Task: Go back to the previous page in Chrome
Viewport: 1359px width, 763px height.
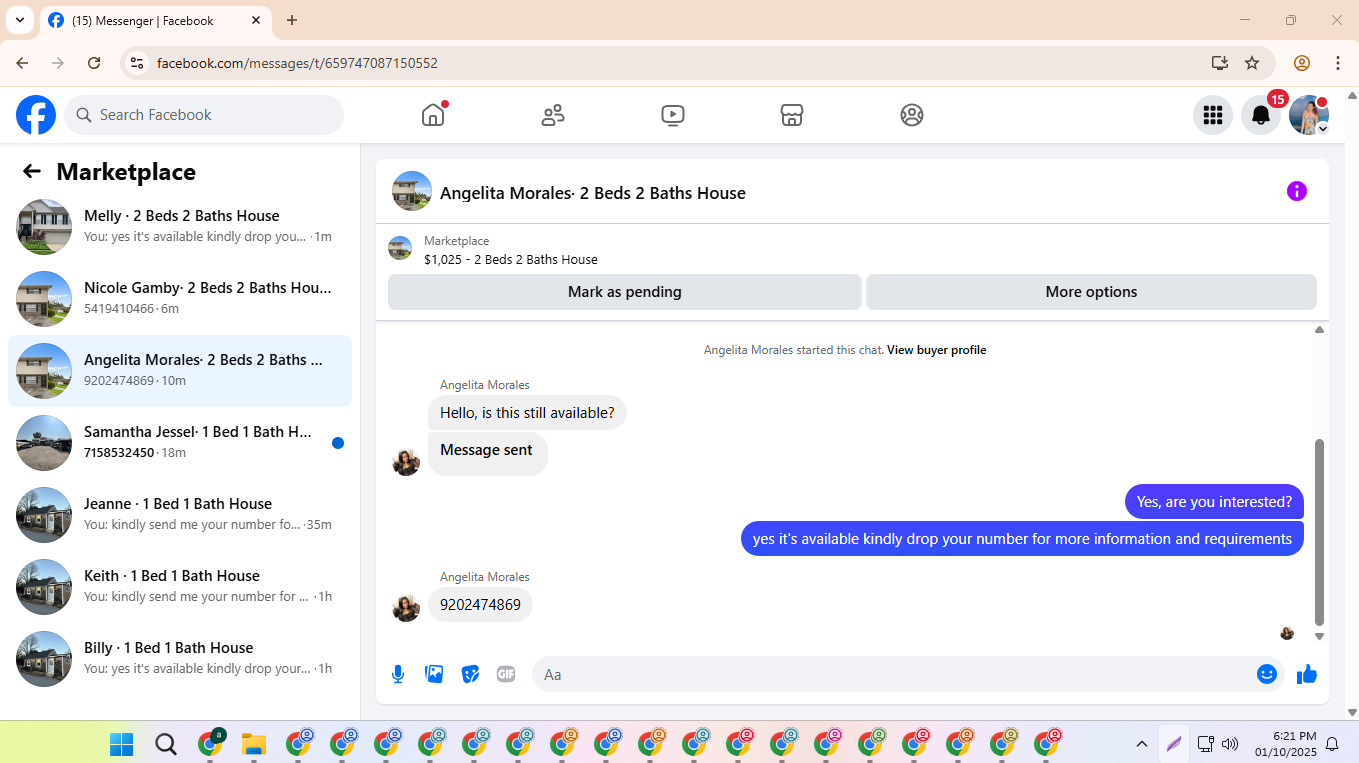Action: (x=22, y=63)
